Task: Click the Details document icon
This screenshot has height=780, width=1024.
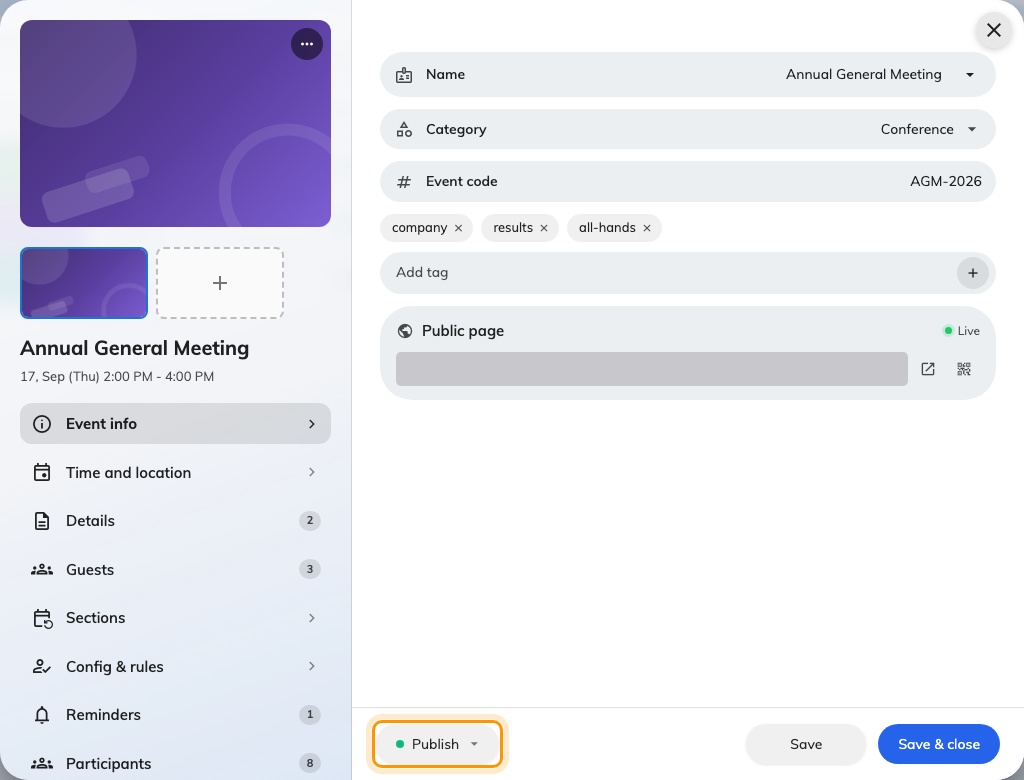Action: point(42,521)
